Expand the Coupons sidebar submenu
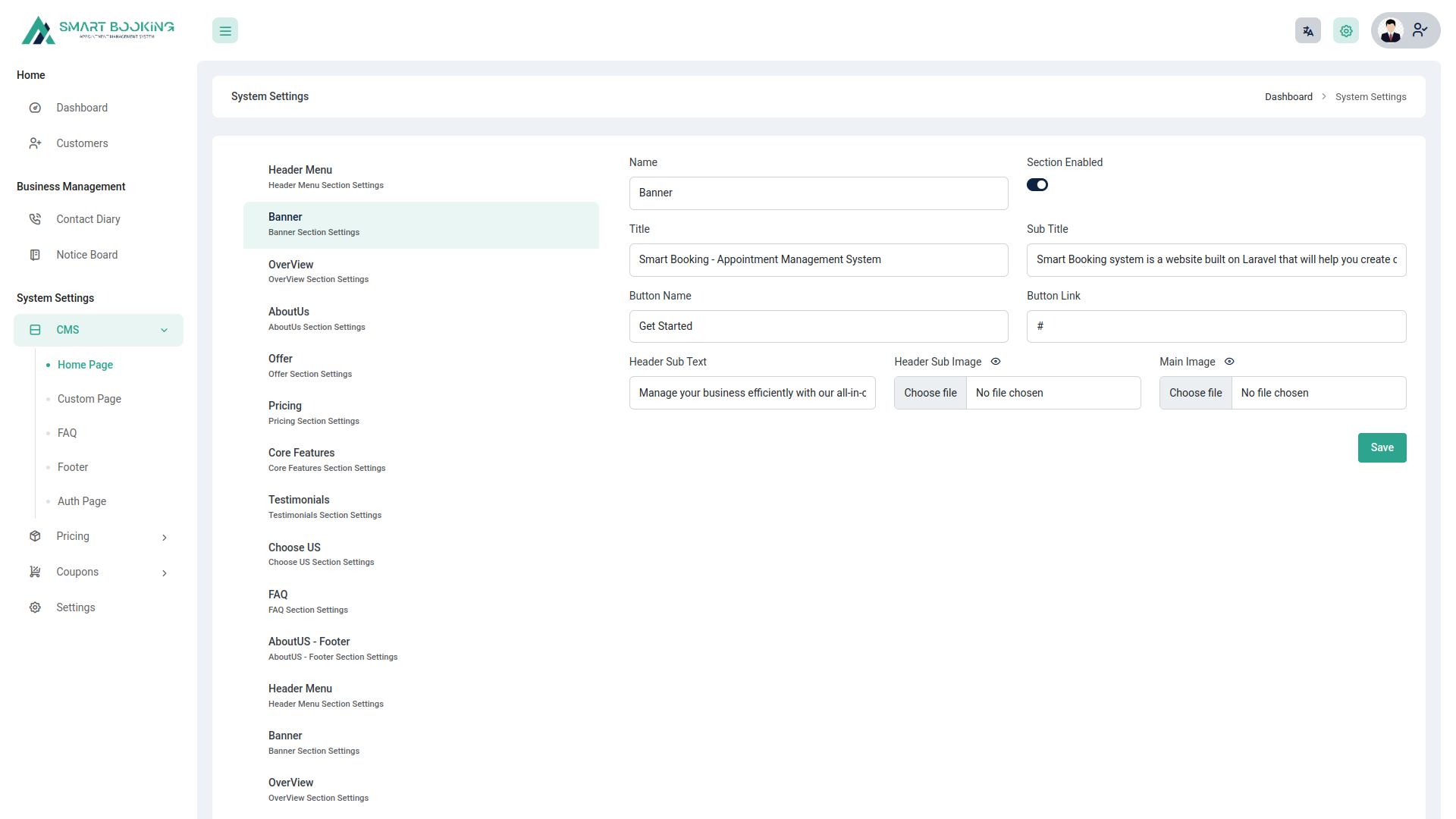The image size is (1456, 819). (165, 573)
